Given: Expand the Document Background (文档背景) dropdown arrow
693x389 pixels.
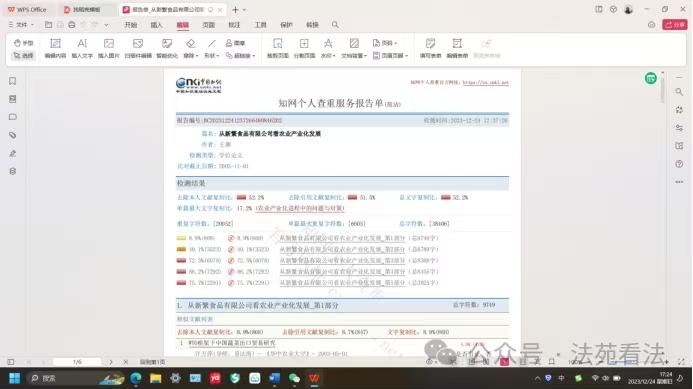Looking at the screenshot, I should click(366, 56).
